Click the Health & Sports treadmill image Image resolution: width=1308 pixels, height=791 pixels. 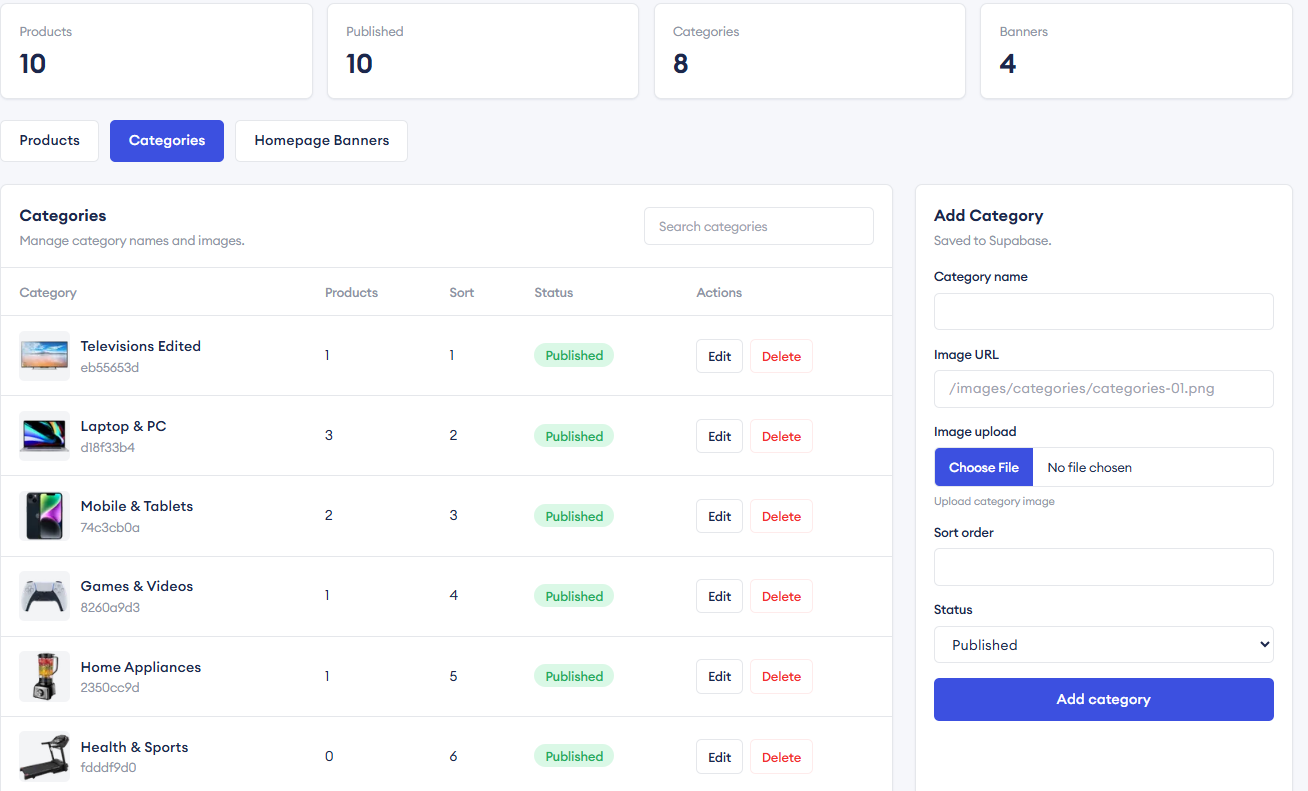click(44, 756)
